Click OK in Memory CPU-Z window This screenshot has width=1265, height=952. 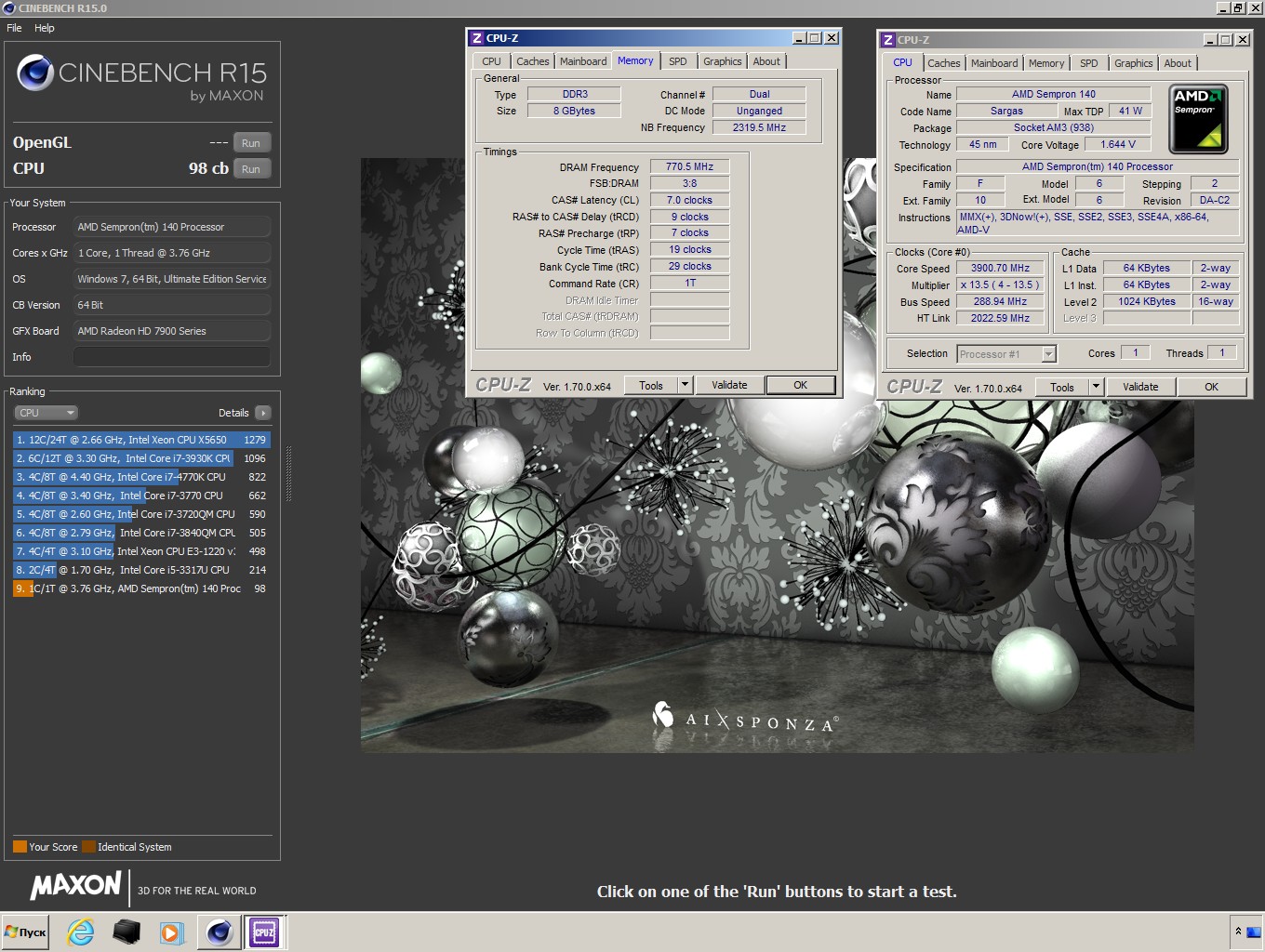(x=800, y=385)
